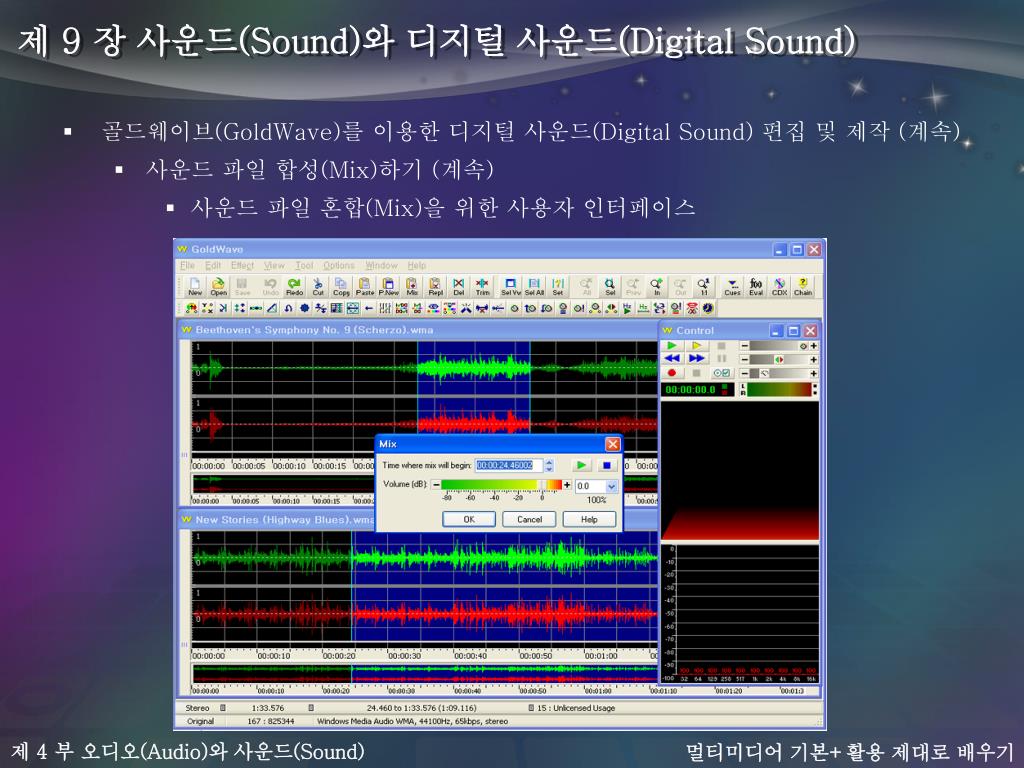Click the Save toolbar icon
The height and width of the screenshot is (768, 1024).
[x=242, y=286]
